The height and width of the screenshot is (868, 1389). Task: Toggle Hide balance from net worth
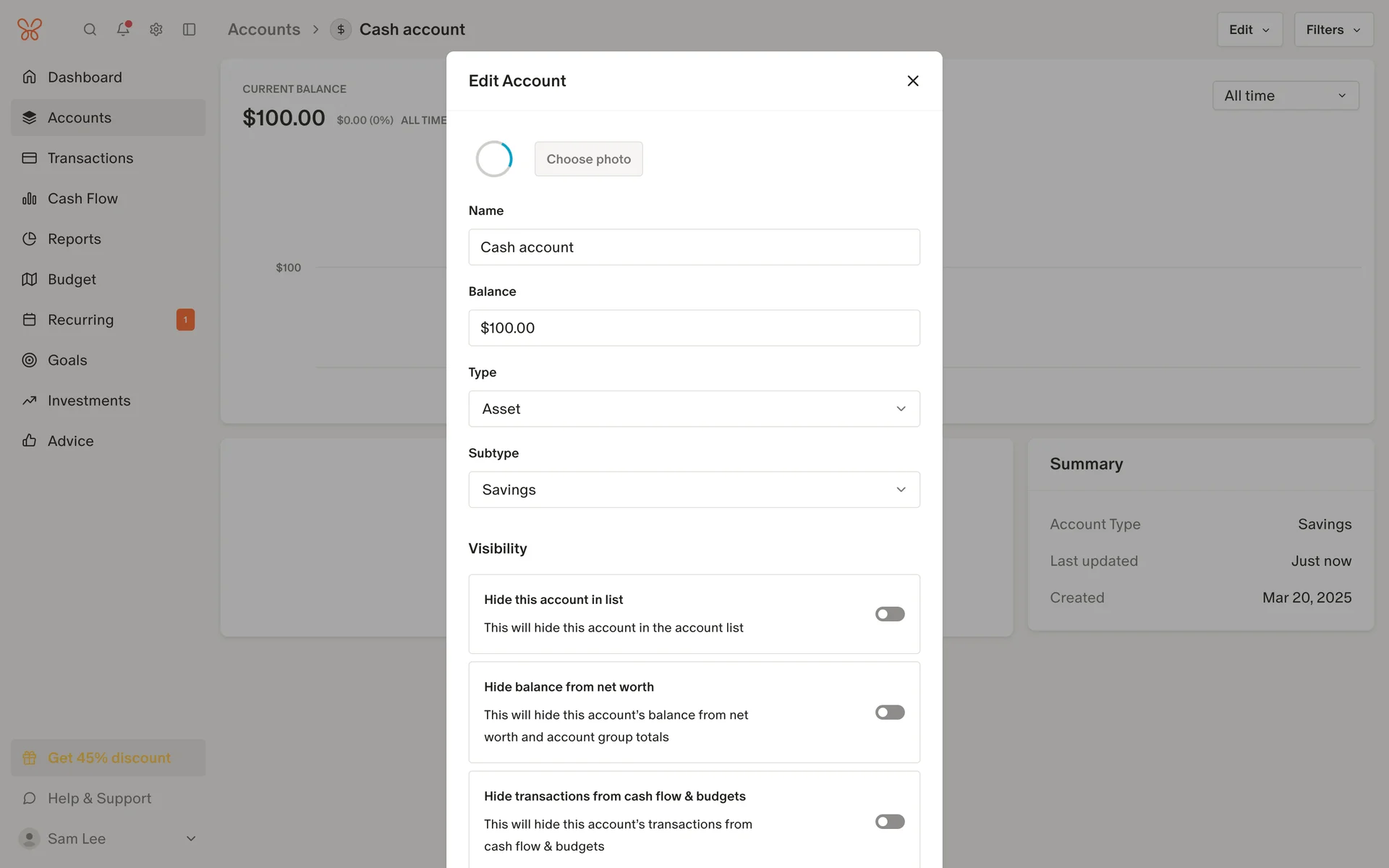tap(890, 712)
